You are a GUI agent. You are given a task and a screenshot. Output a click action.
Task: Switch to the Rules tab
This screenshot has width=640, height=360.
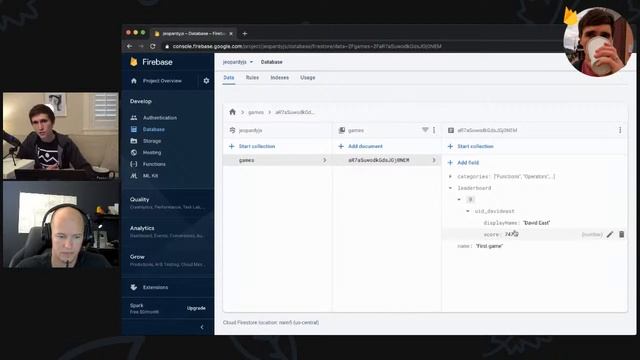pyautogui.click(x=252, y=78)
